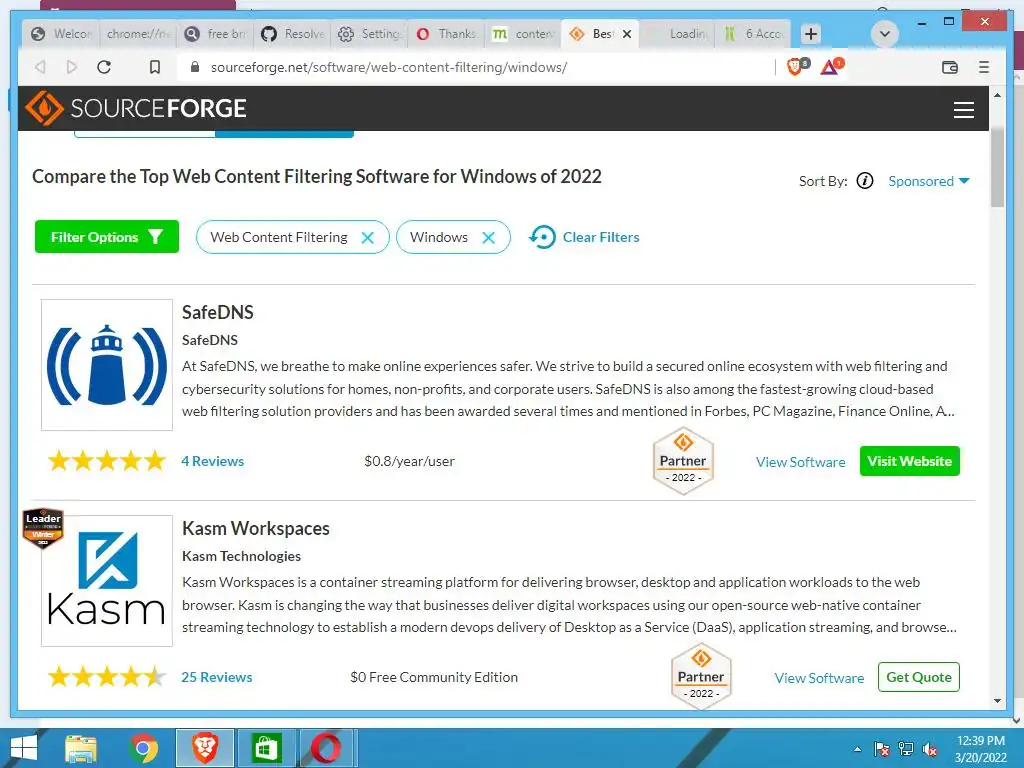The height and width of the screenshot is (768, 1024).
Task: Show sort info icon next to Sort By
Action: pos(865,181)
